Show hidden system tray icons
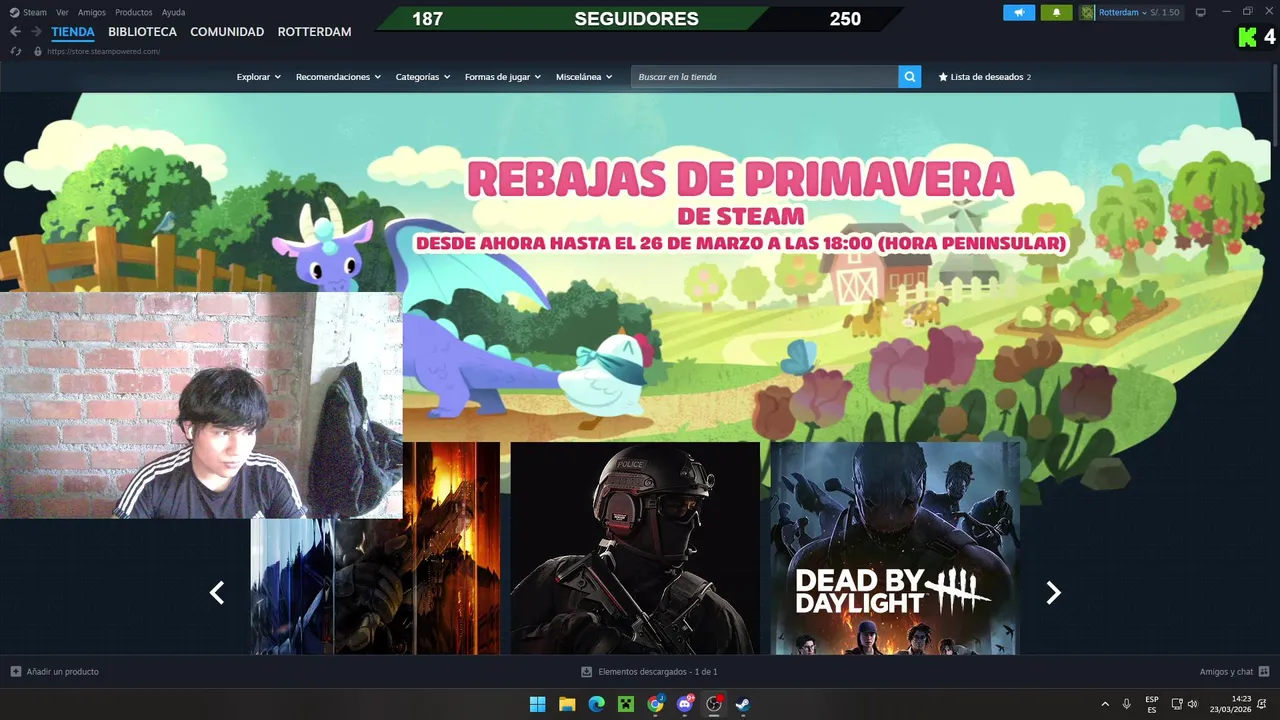1280x720 pixels. click(1105, 704)
